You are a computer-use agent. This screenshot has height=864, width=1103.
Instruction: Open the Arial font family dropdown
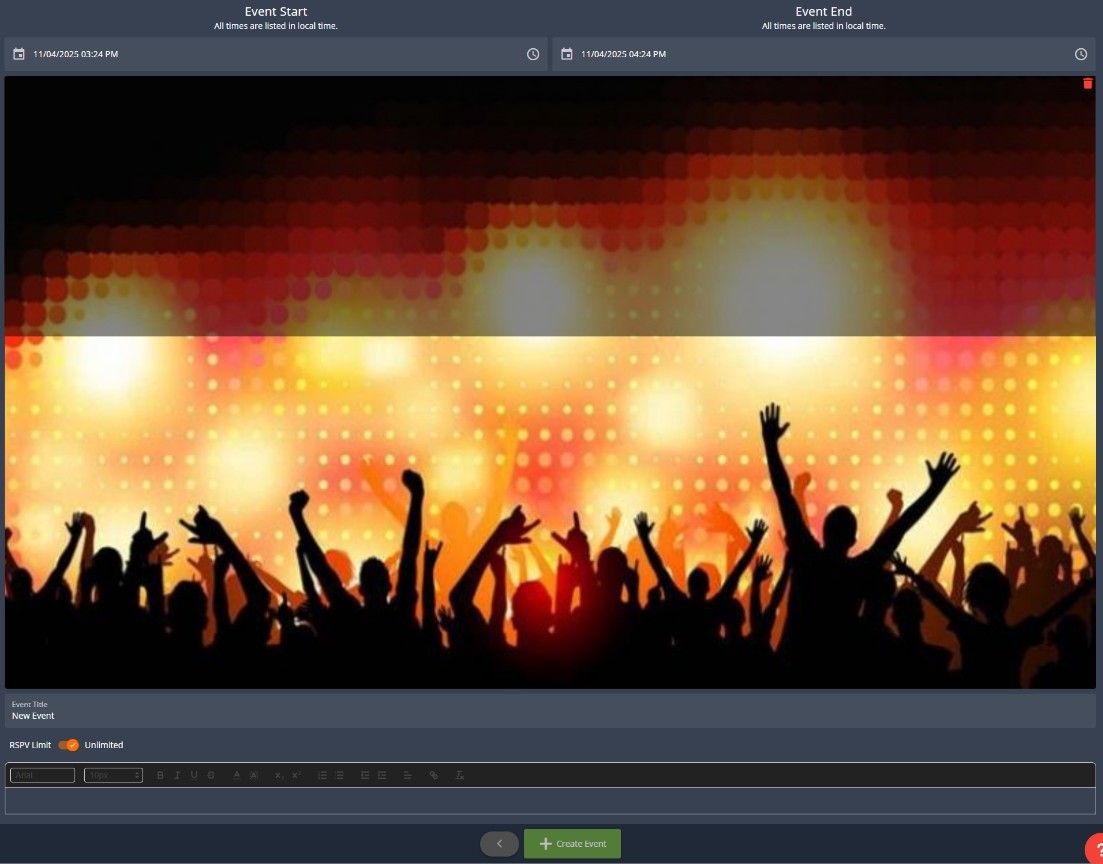point(42,775)
